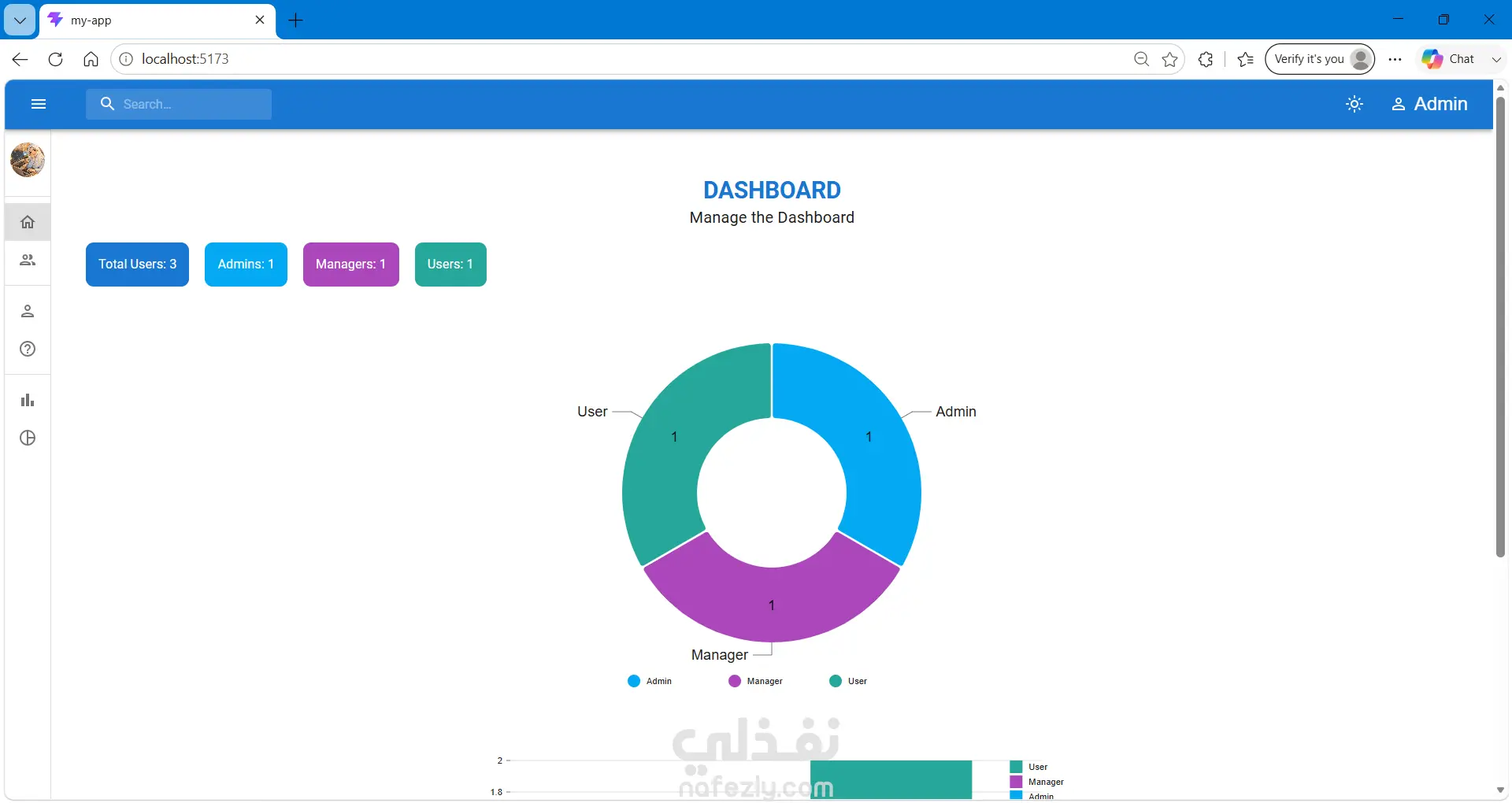Open the bar chart sidebar icon
The width and height of the screenshot is (1512, 803).
[x=28, y=400]
